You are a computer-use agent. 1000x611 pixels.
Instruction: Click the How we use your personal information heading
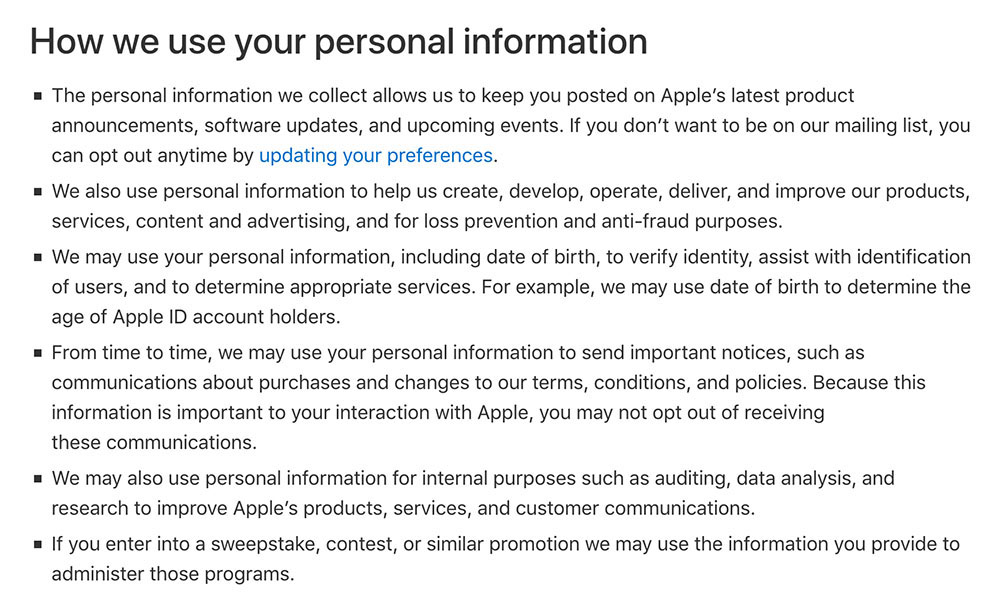tap(339, 41)
